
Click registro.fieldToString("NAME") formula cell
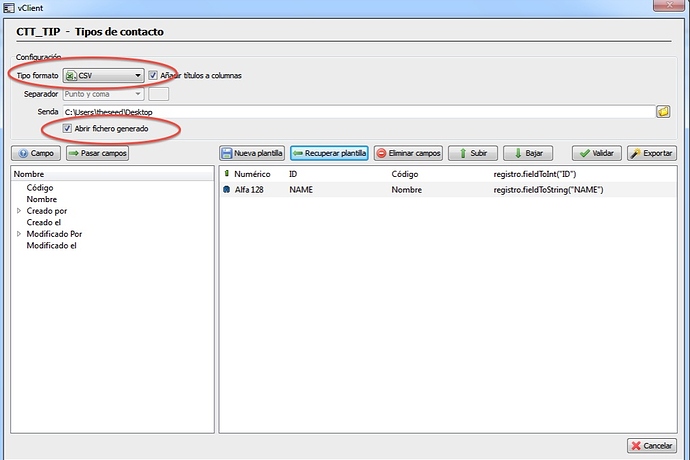click(x=548, y=190)
